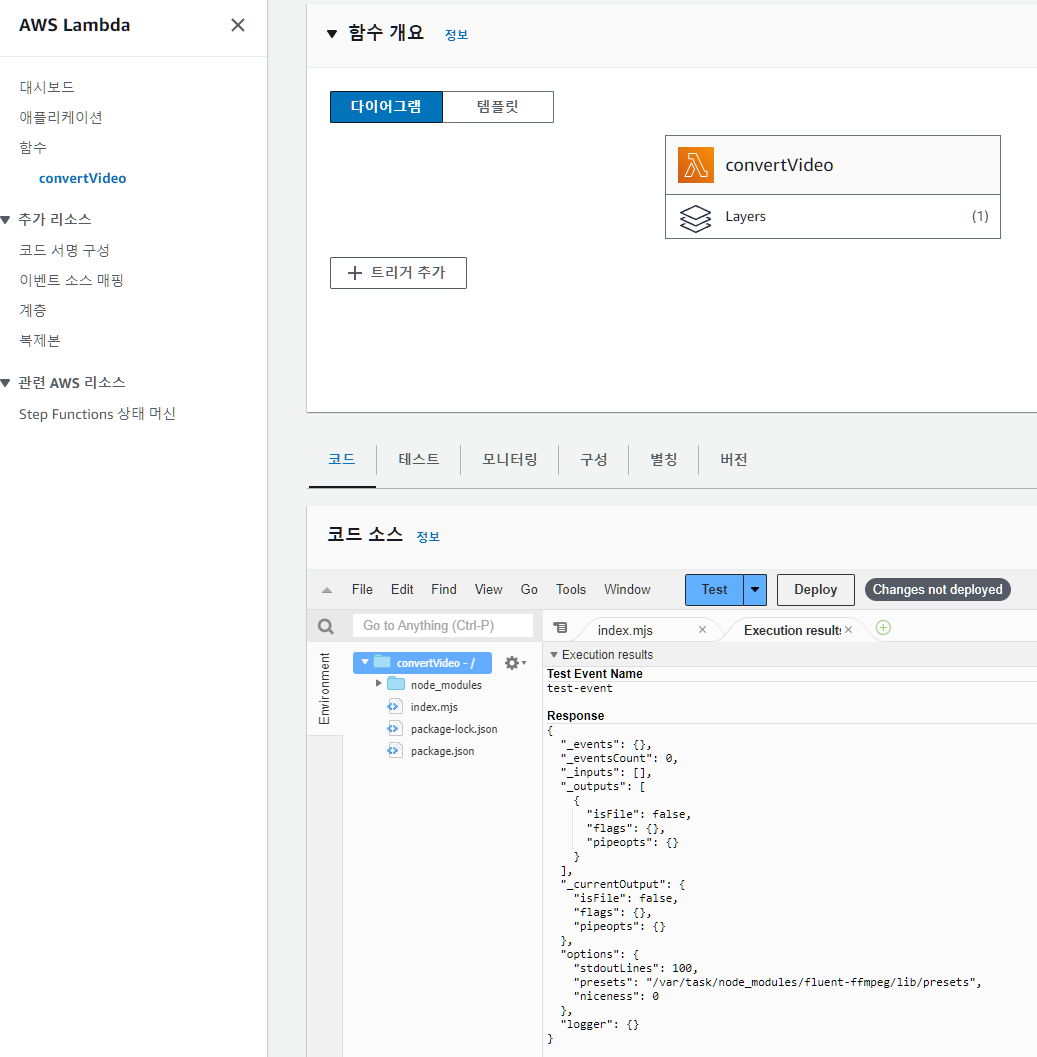This screenshot has height=1057, width=1037.
Task: Collapse the 관련 AWS 리소스 section
Action: pyautogui.click(x=5, y=383)
